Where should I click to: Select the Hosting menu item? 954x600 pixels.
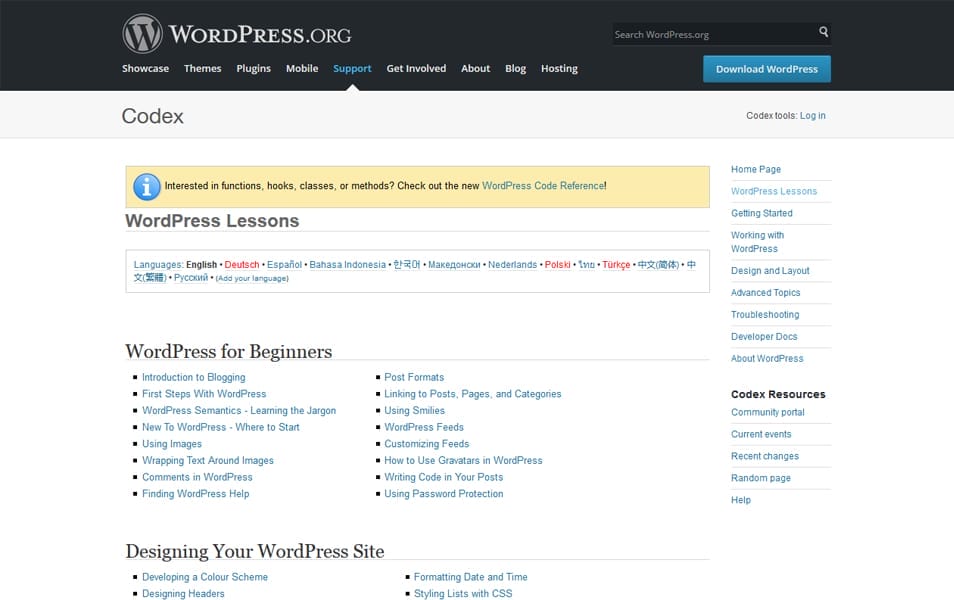pos(559,68)
